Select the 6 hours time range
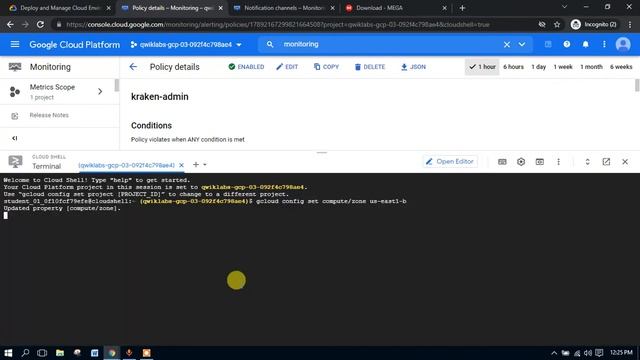640x360 pixels. (513, 67)
